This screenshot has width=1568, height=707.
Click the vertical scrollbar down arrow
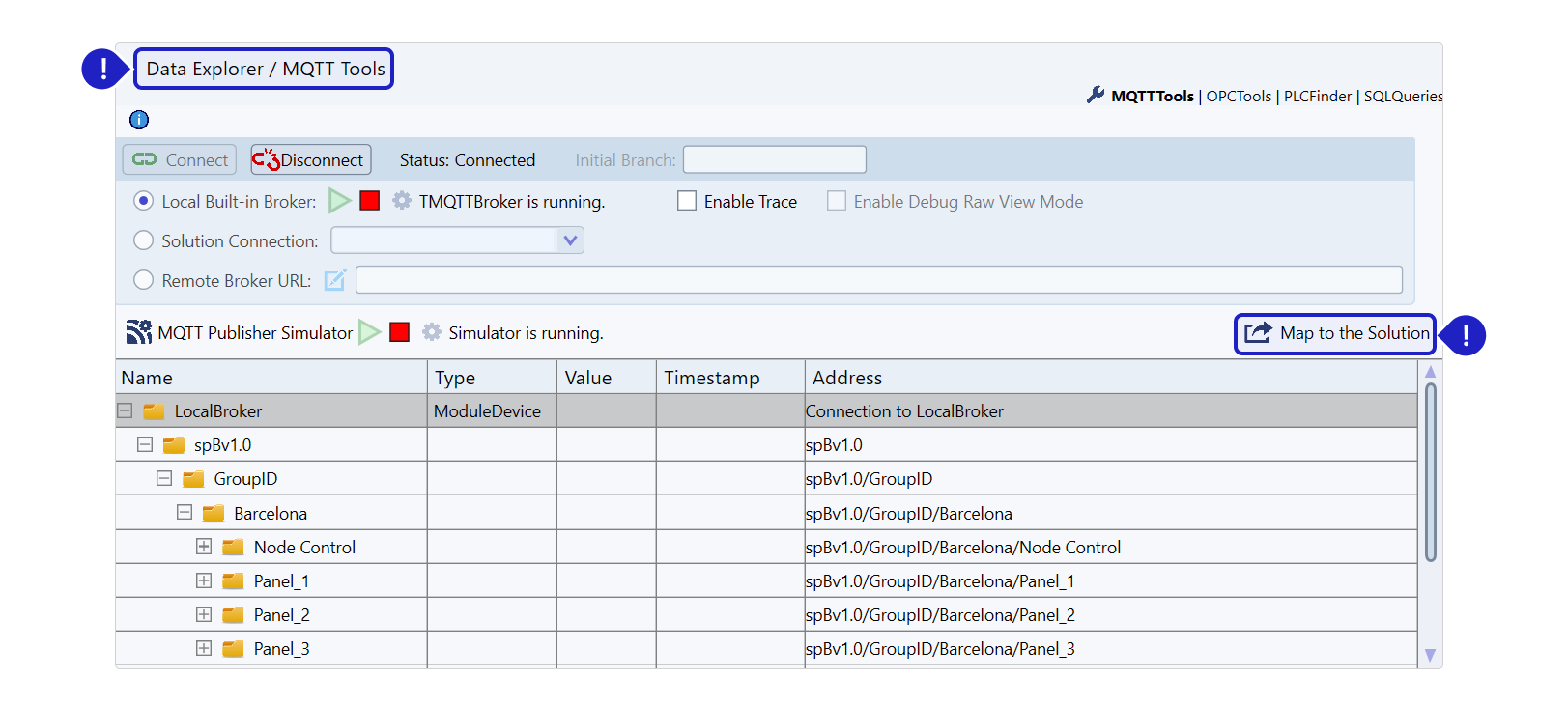pos(1430,655)
